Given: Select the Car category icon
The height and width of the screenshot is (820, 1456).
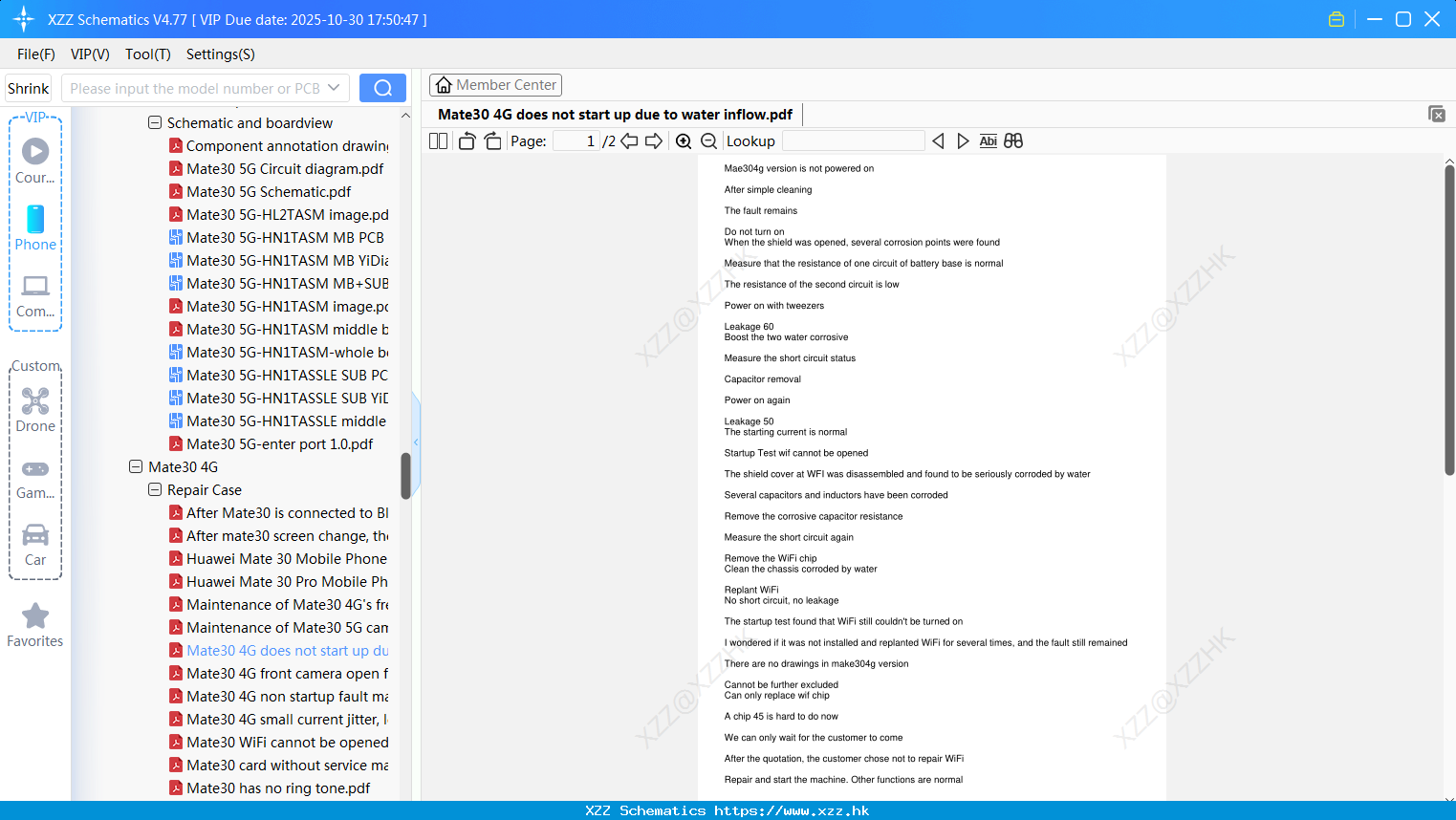Looking at the screenshot, I should [x=35, y=545].
